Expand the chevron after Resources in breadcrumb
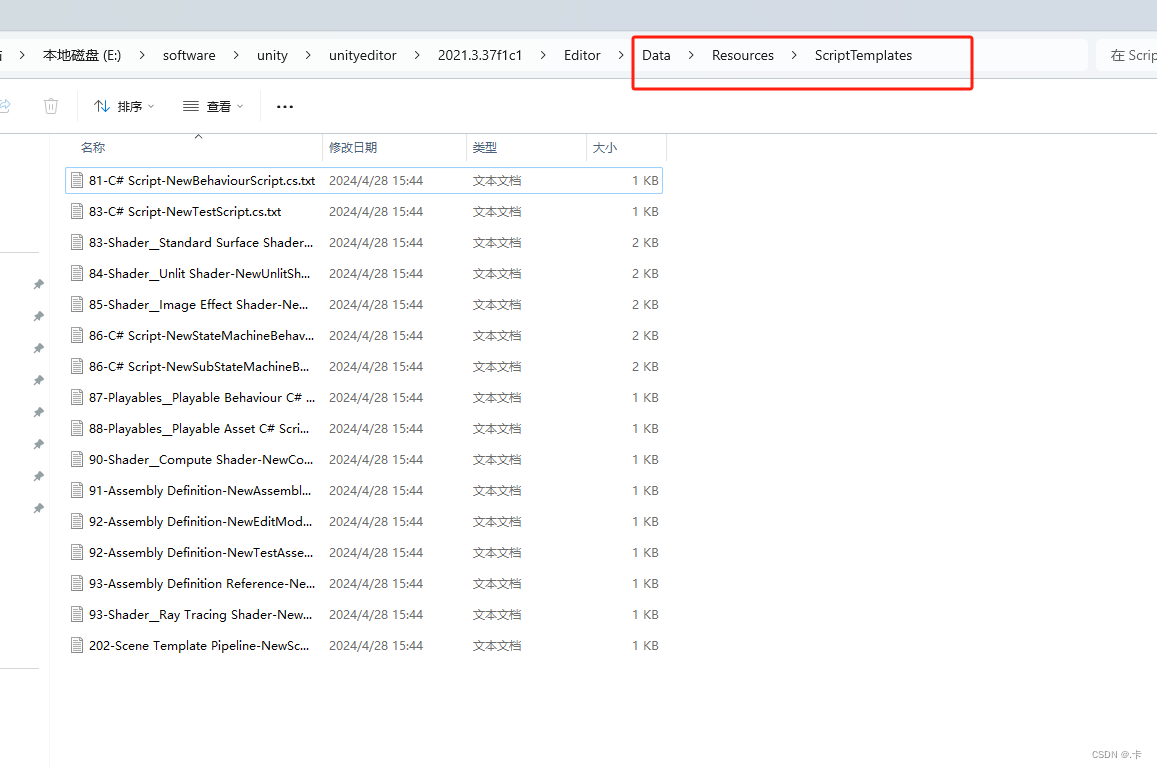This screenshot has width=1157, height=769. [794, 55]
